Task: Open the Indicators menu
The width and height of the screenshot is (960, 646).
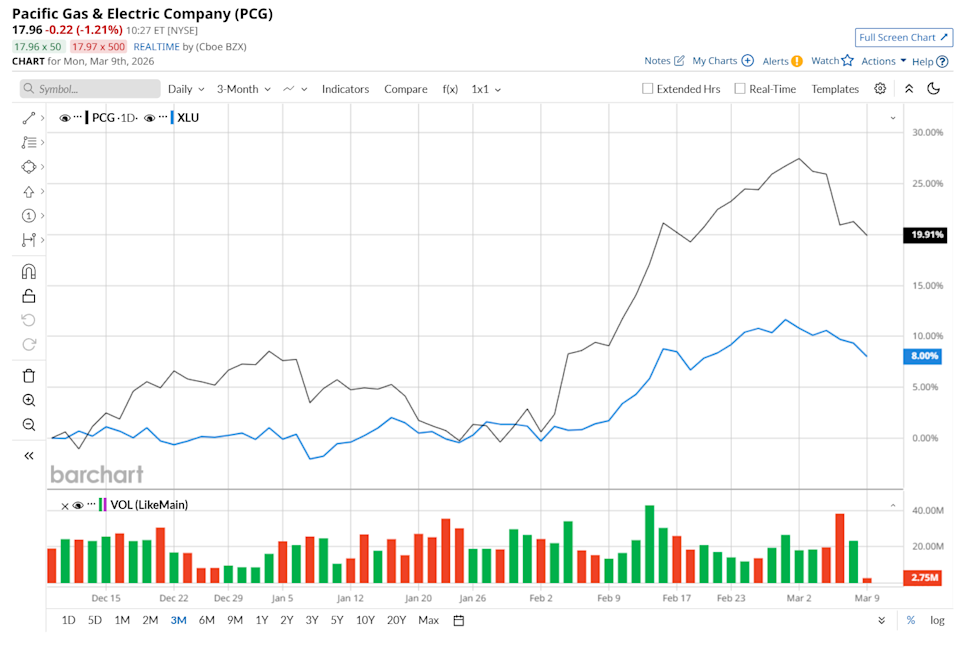Action: 345,89
